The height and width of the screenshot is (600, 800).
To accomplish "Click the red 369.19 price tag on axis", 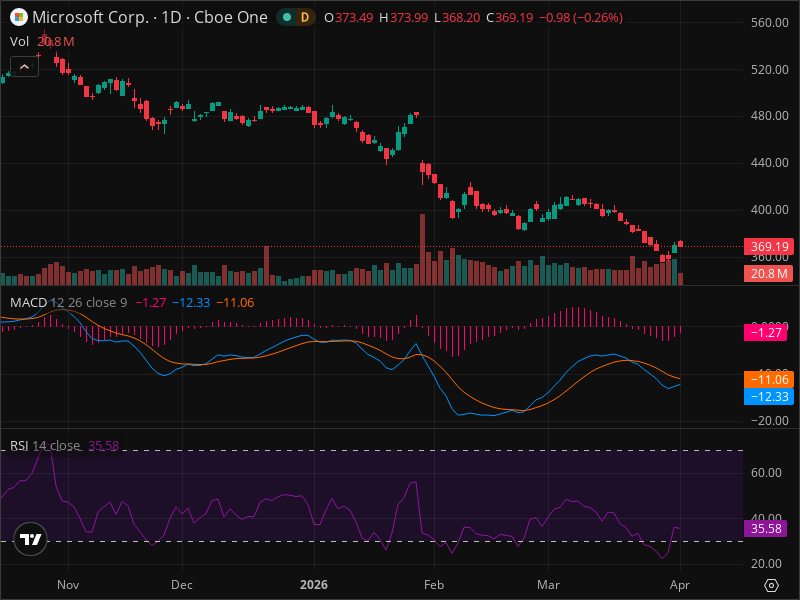I will [769, 246].
